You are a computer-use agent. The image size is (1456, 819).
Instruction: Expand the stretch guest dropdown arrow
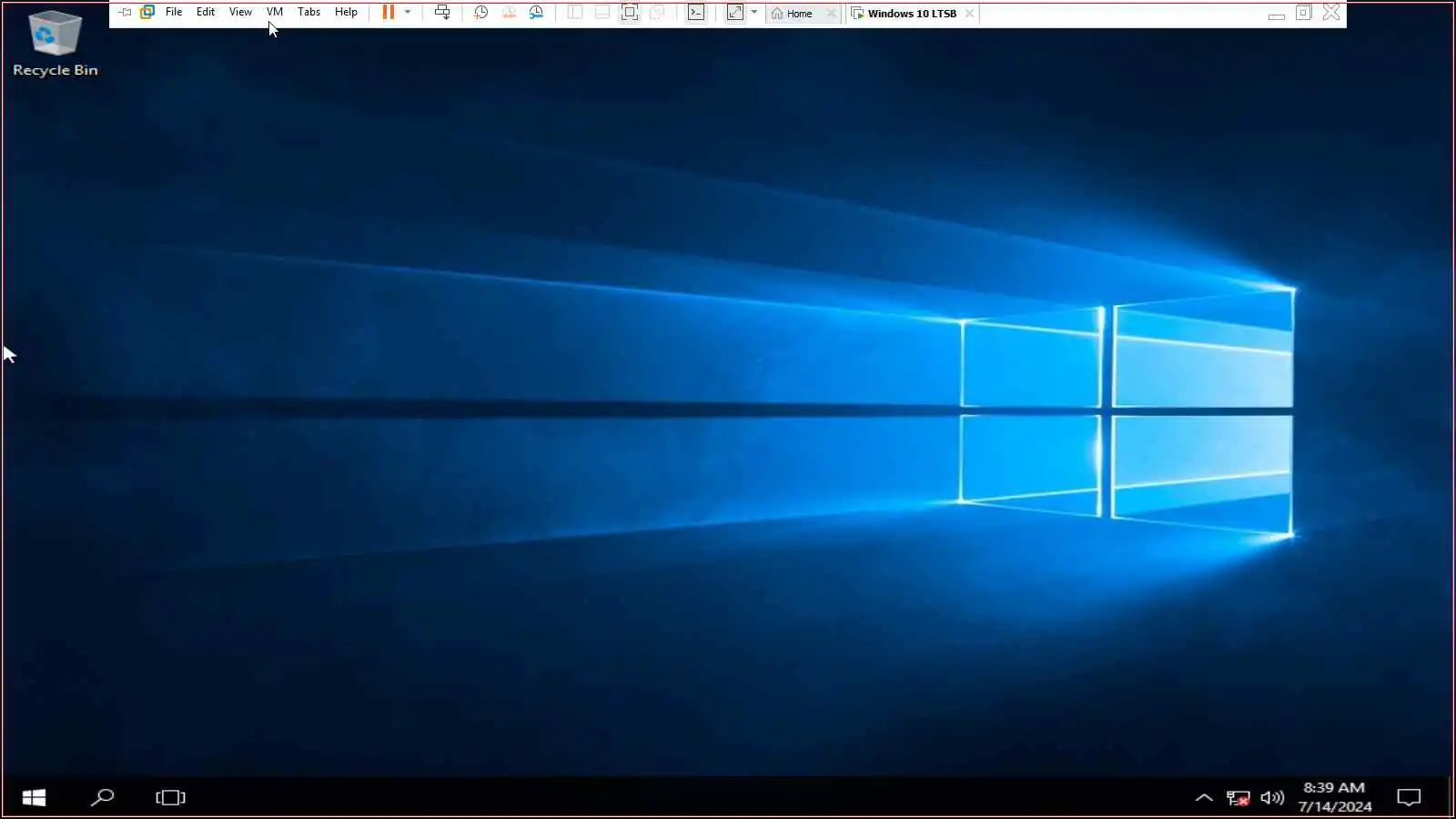[x=754, y=12]
